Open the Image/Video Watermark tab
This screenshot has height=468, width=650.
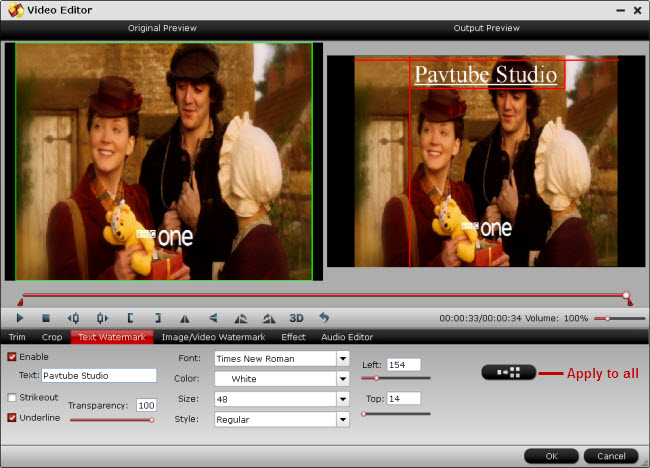click(x=213, y=337)
